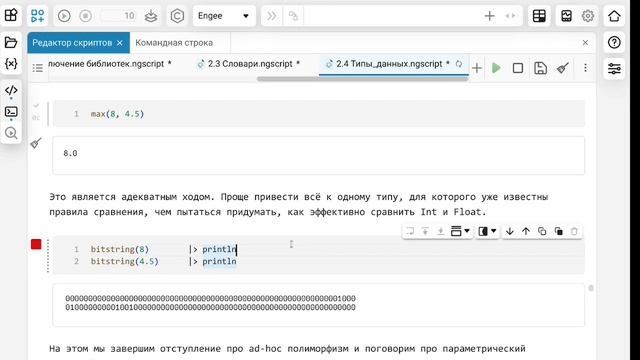Clear outputs with broom icon in toolbar
Image resolution: width=640 pixels, height=360 pixels.
coord(563,68)
